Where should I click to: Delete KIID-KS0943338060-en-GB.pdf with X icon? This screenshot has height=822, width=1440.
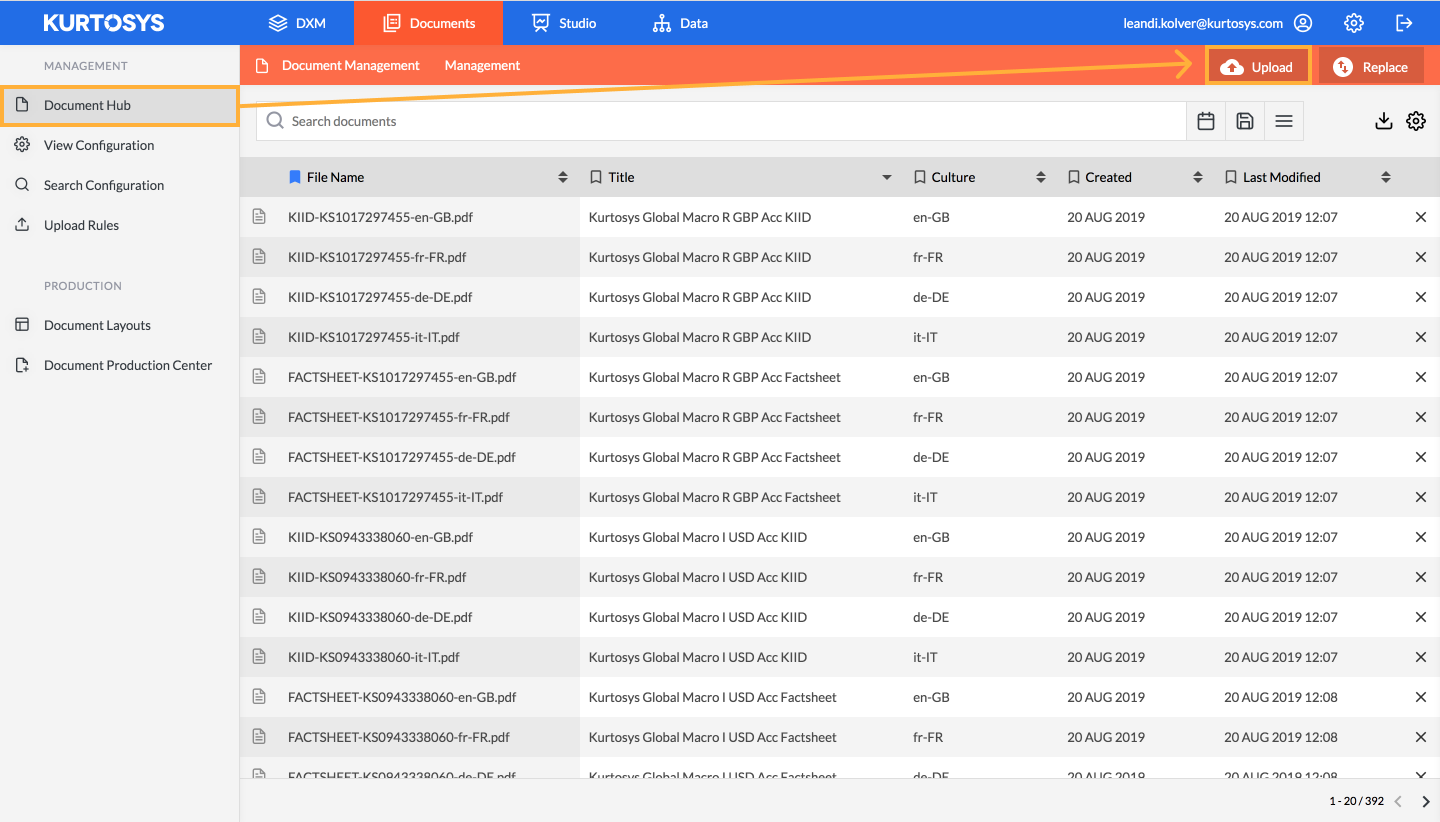[x=1421, y=537]
